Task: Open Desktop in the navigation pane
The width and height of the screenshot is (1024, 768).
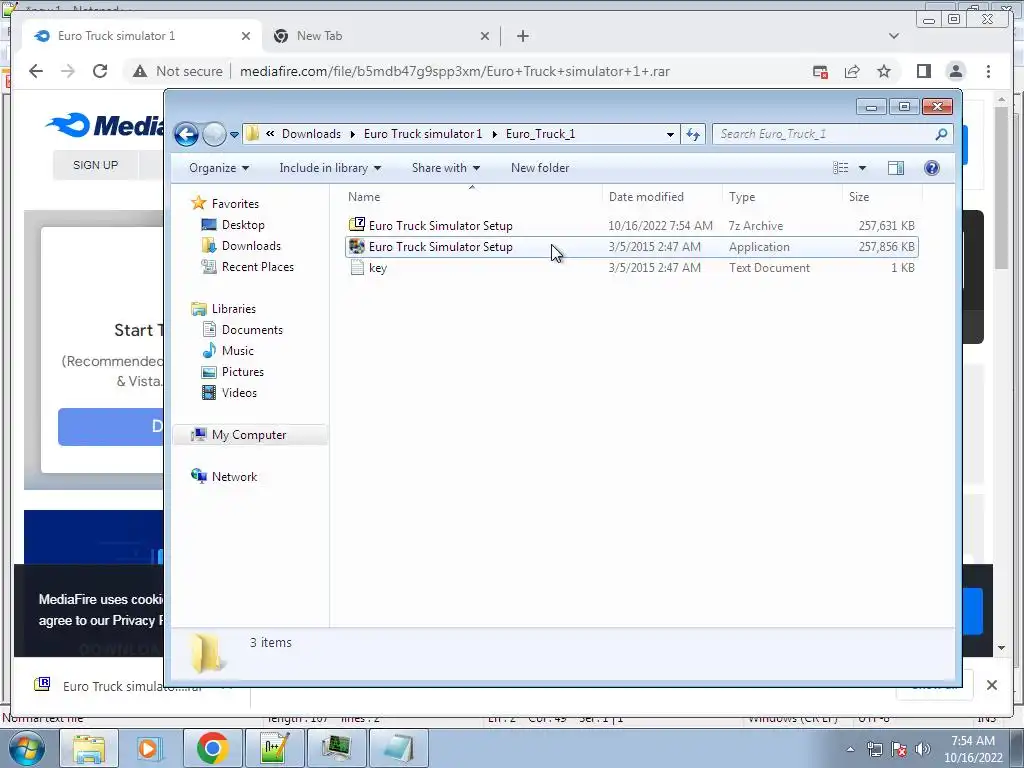Action: point(243,225)
